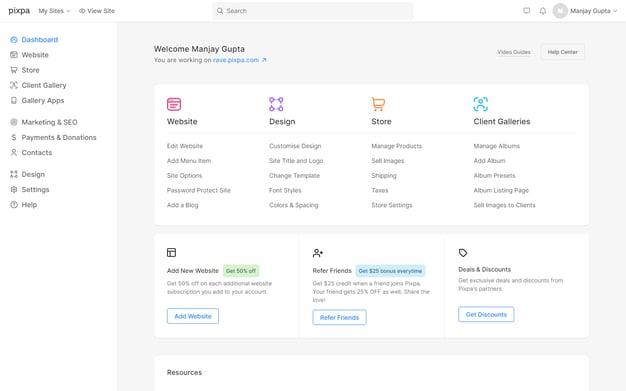The image size is (626, 391).
Task: Click the Gallery Apps sidebar icon
Action: click(x=14, y=100)
